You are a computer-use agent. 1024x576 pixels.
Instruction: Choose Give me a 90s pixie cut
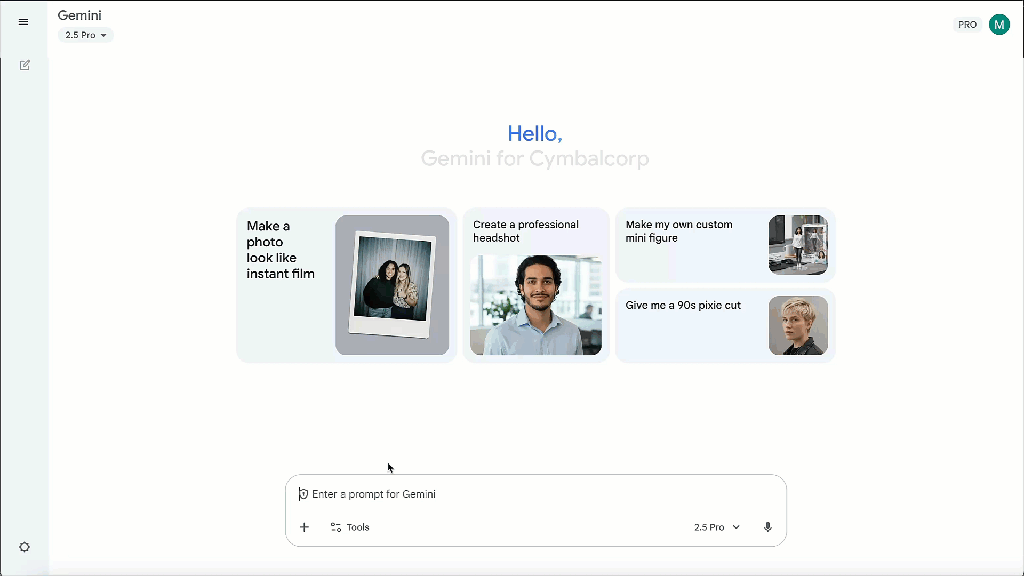click(x=726, y=326)
